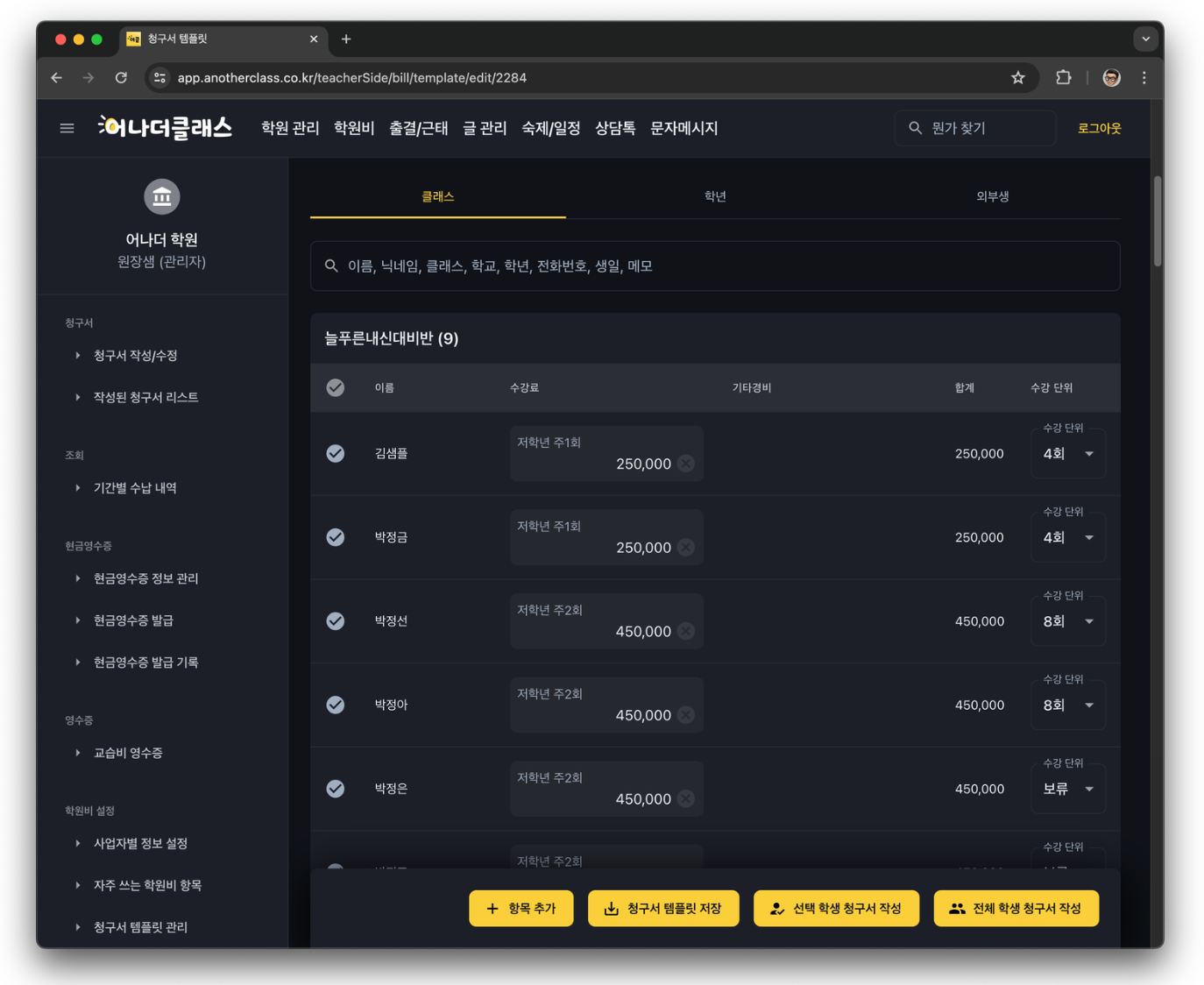
Task: Open Chrome three-dot menu
Action: pos(1144,78)
